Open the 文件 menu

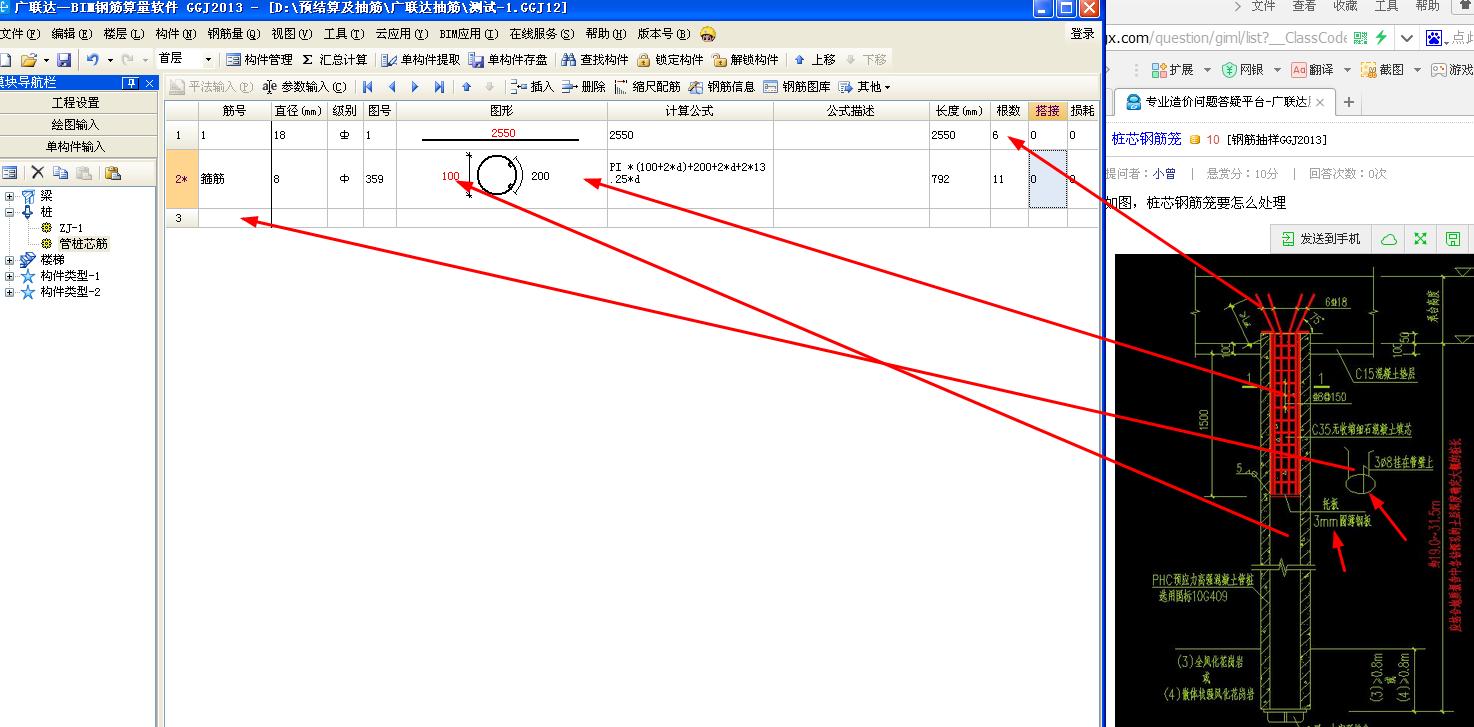(x=18, y=34)
